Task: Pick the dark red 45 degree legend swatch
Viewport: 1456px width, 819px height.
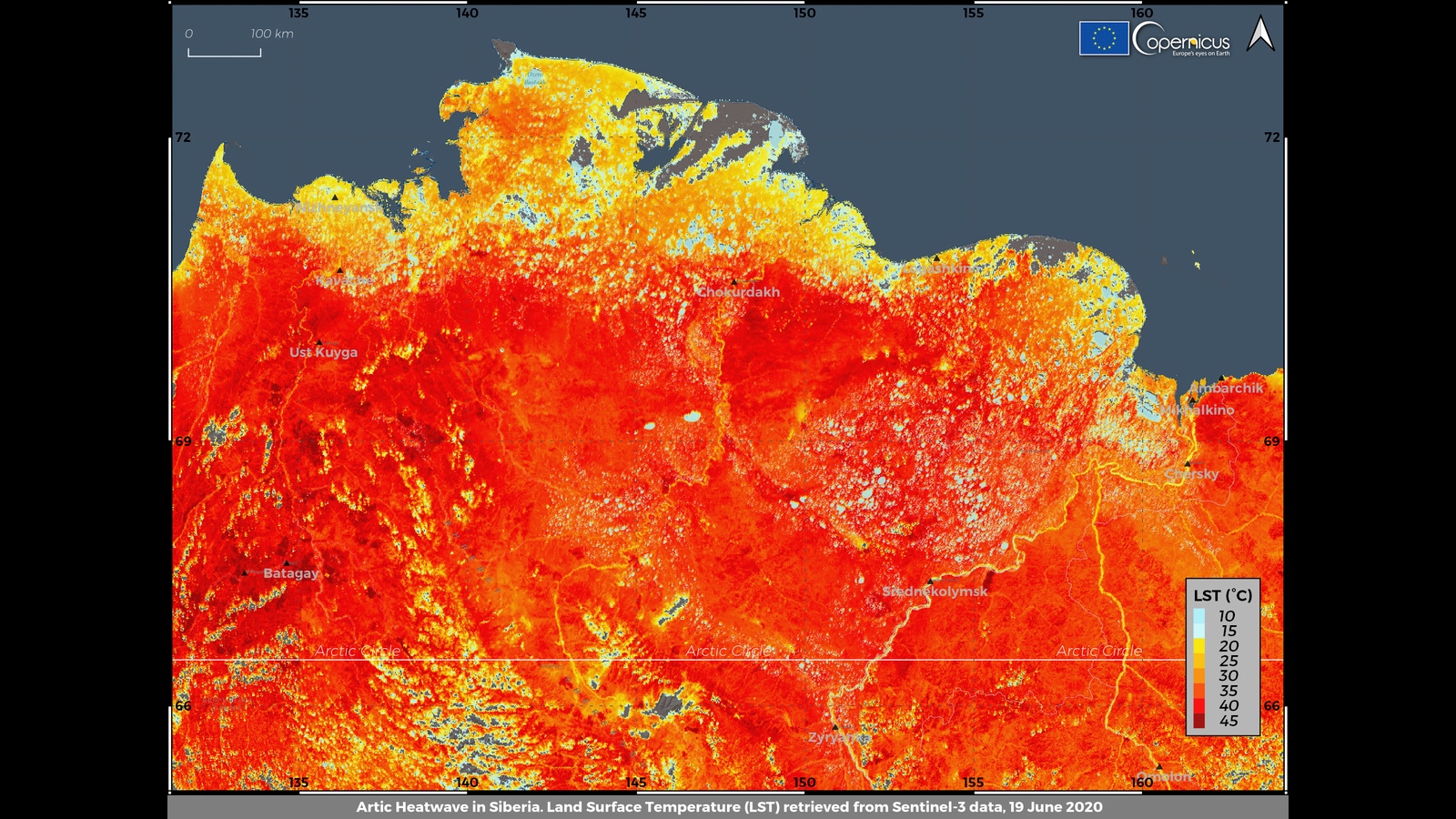Action: [x=1199, y=721]
